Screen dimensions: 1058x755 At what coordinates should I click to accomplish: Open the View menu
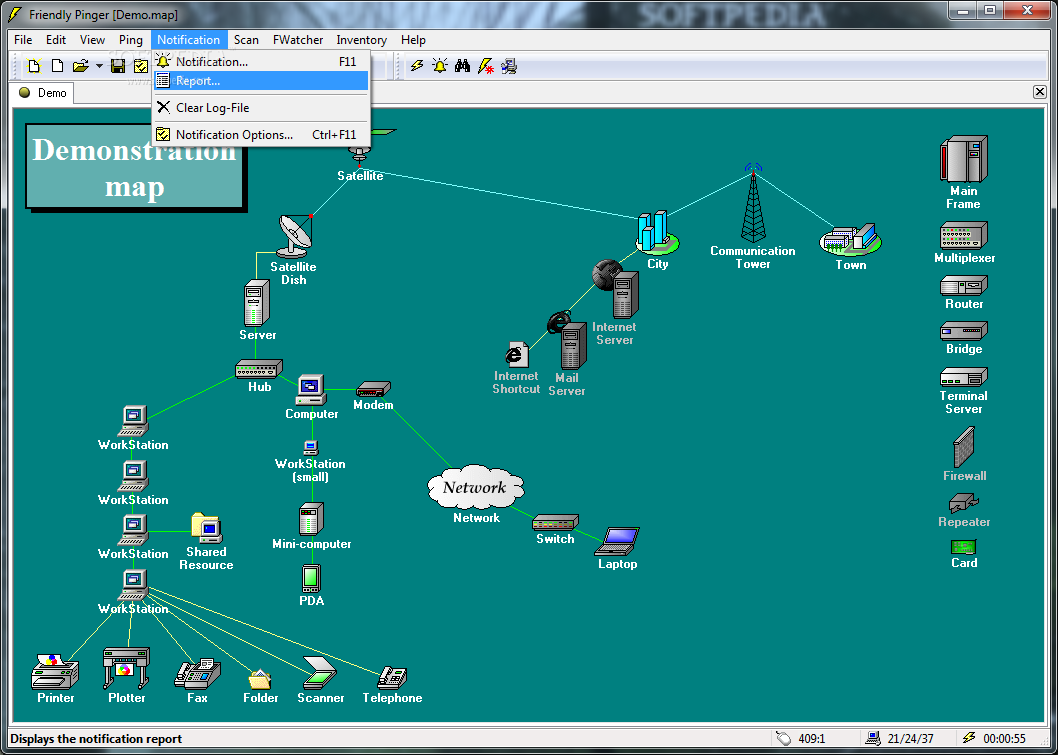tap(92, 40)
